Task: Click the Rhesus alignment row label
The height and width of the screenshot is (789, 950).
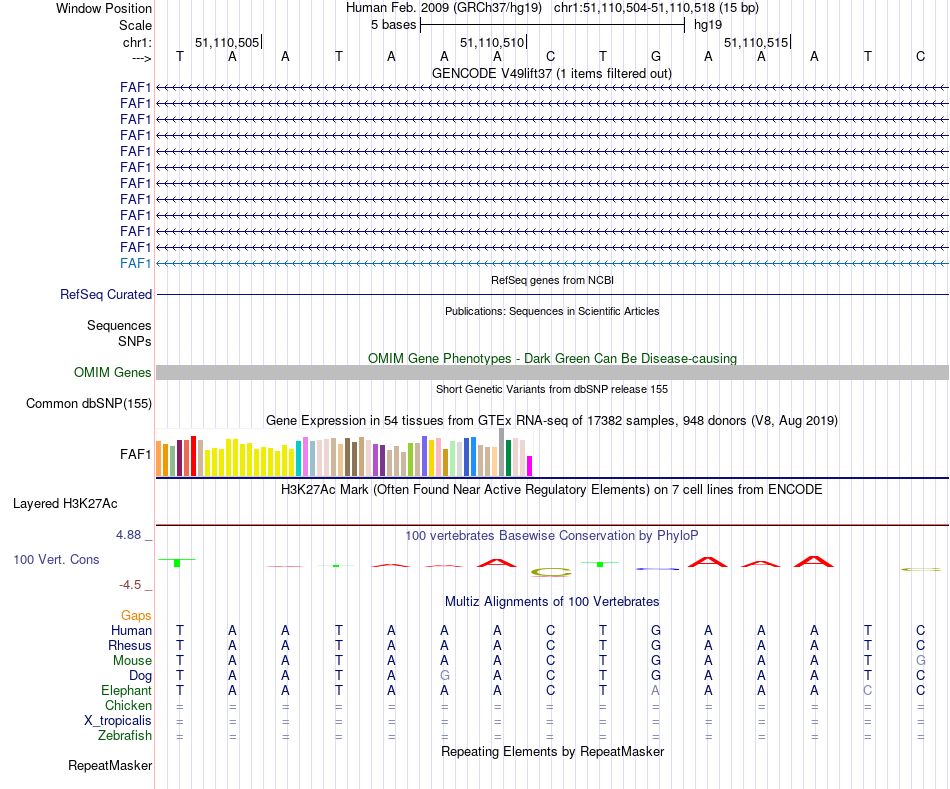Action: pyautogui.click(x=130, y=646)
